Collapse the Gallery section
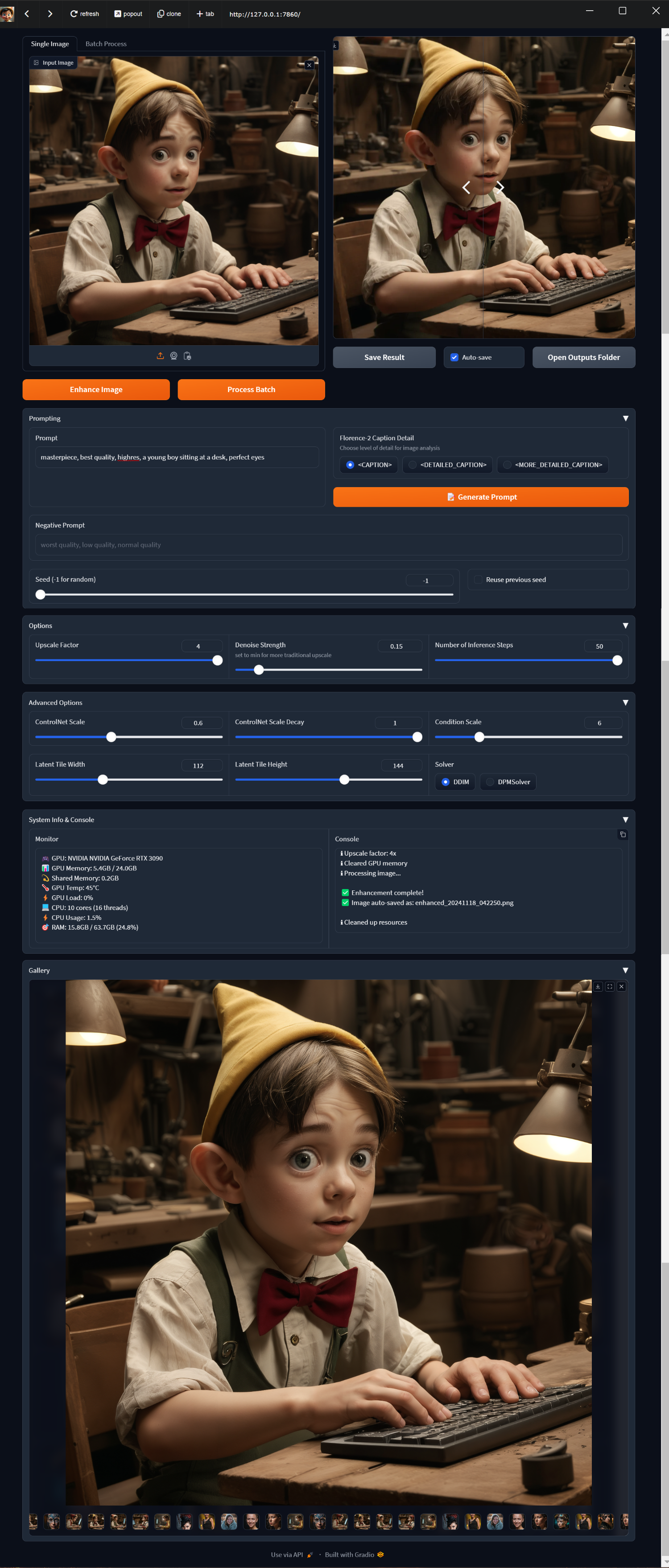 click(625, 970)
